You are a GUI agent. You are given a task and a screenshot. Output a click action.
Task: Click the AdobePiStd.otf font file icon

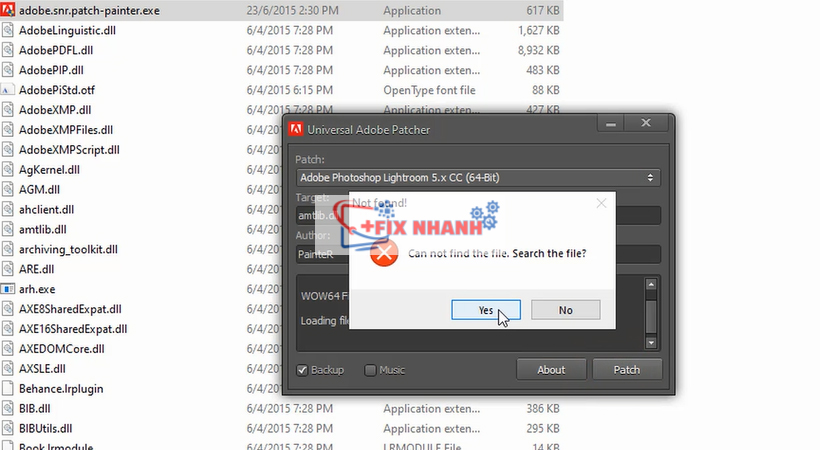coord(9,90)
